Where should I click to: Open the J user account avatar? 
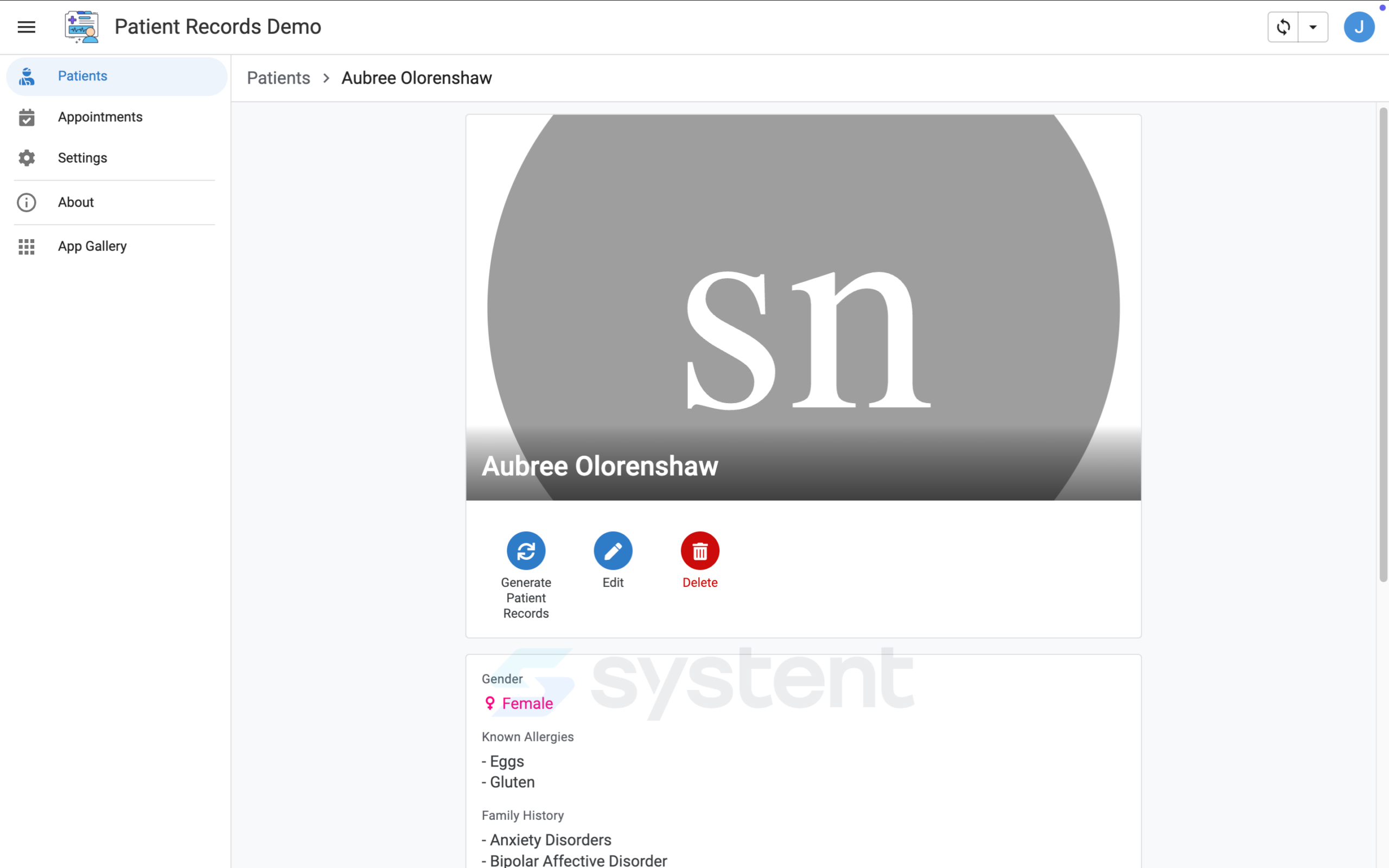[1359, 27]
